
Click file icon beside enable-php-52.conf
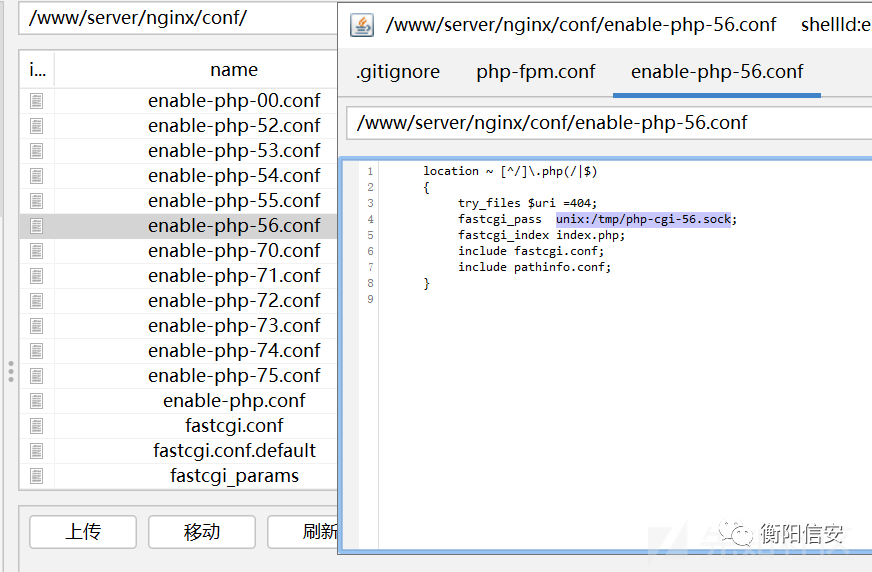tap(36, 126)
